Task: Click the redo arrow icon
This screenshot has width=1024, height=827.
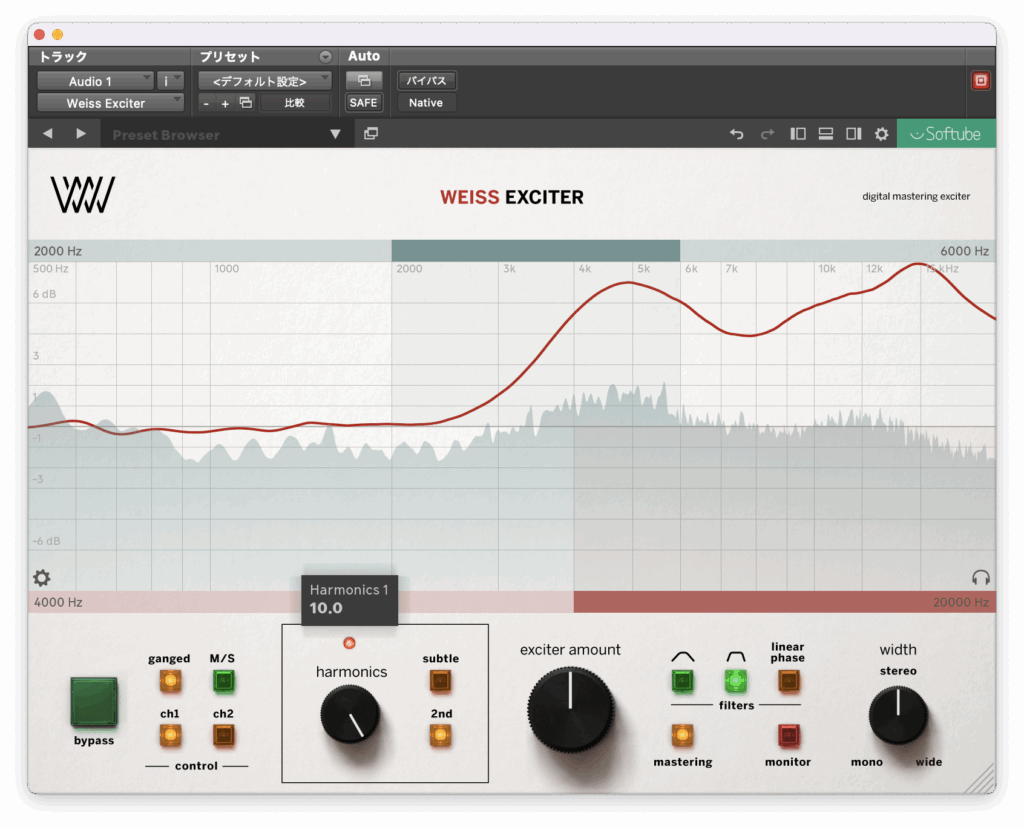Action: (x=767, y=134)
